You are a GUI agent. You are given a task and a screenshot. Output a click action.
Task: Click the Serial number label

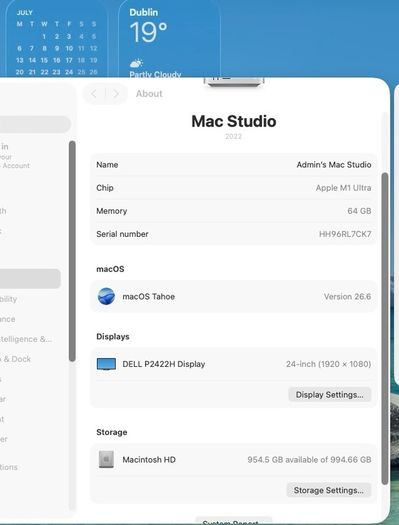pos(122,234)
